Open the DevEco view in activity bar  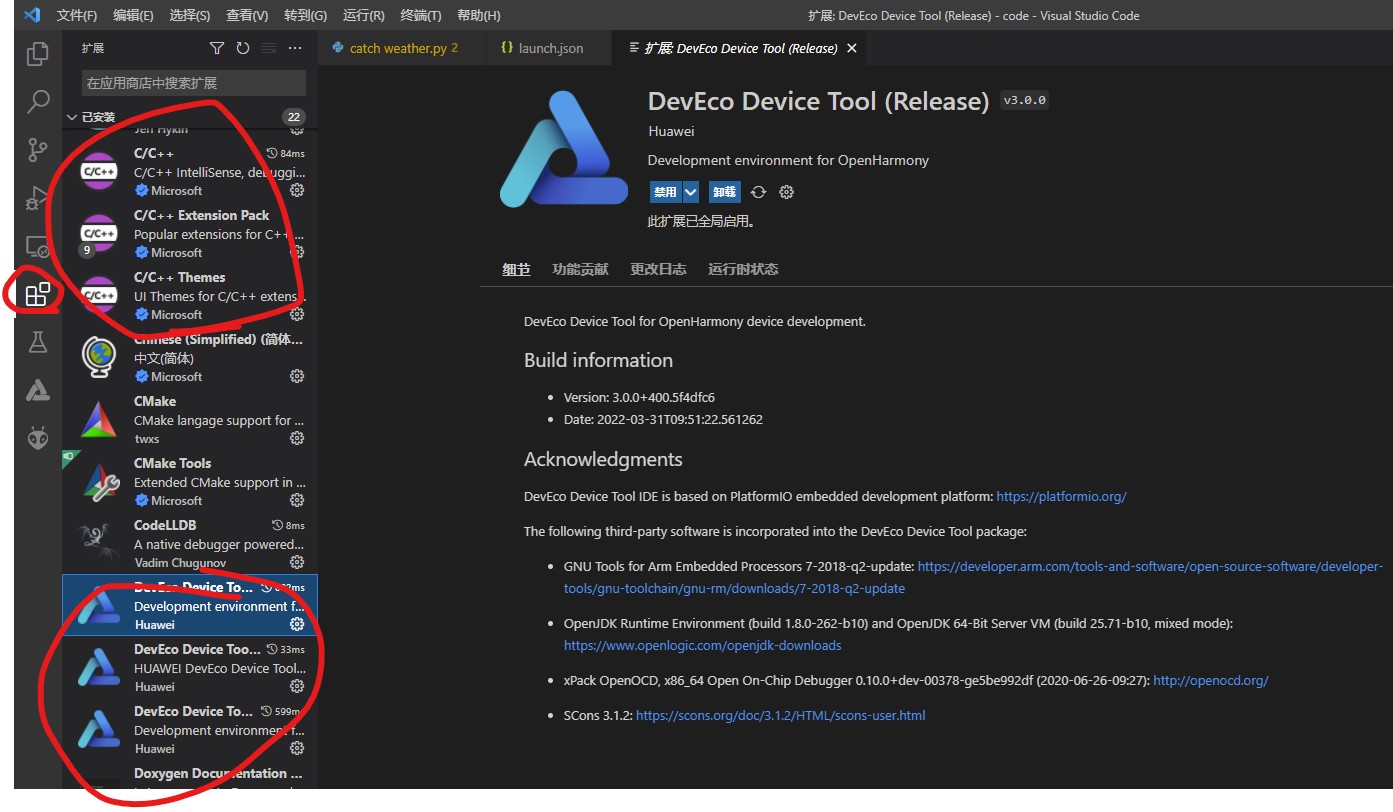(x=37, y=390)
